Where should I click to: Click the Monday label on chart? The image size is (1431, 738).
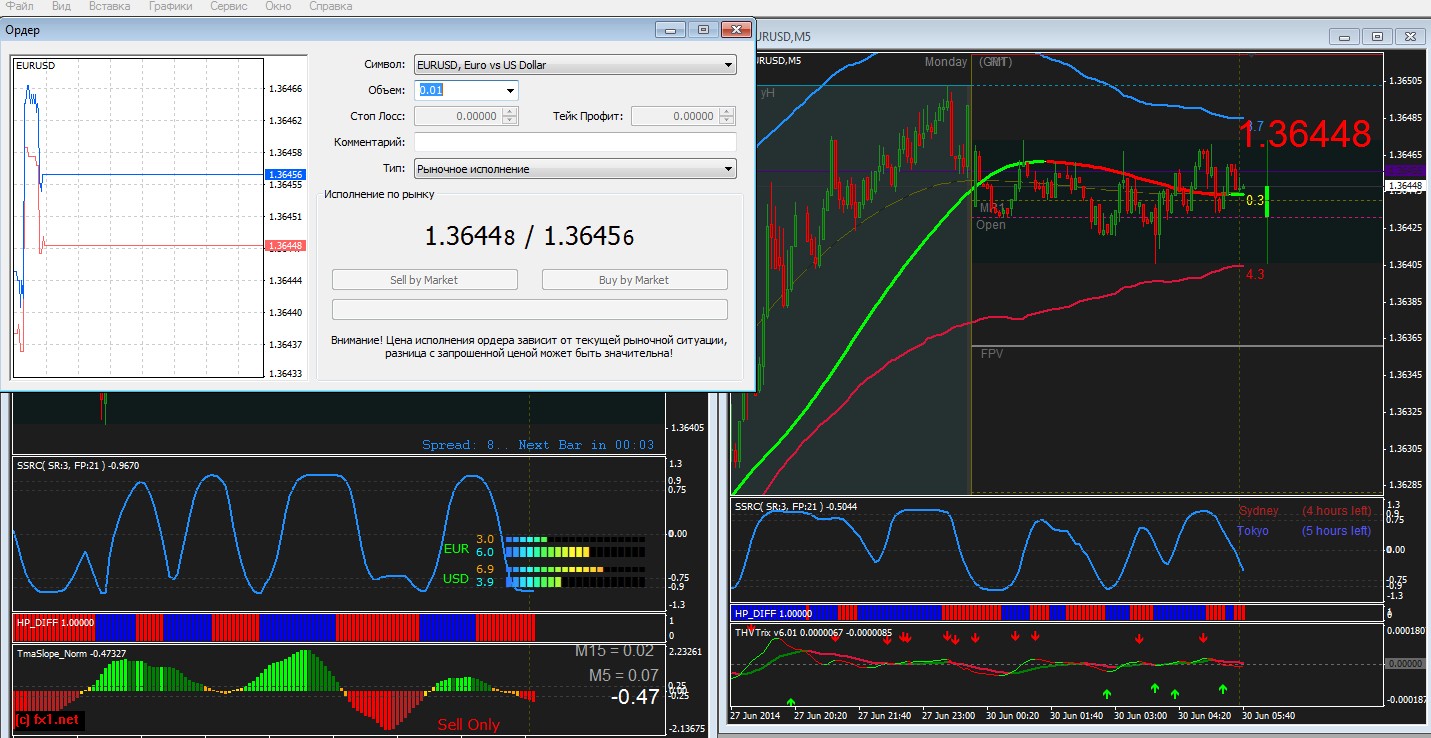pyautogui.click(x=946, y=62)
